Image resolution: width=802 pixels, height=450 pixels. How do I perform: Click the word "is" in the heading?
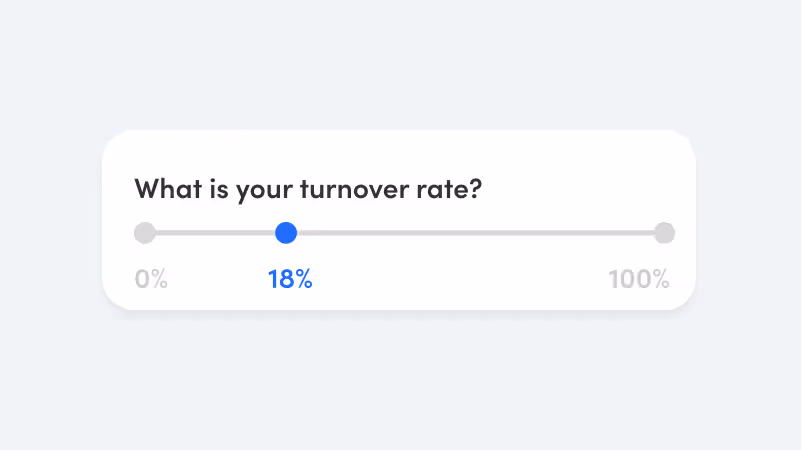[x=217, y=189]
